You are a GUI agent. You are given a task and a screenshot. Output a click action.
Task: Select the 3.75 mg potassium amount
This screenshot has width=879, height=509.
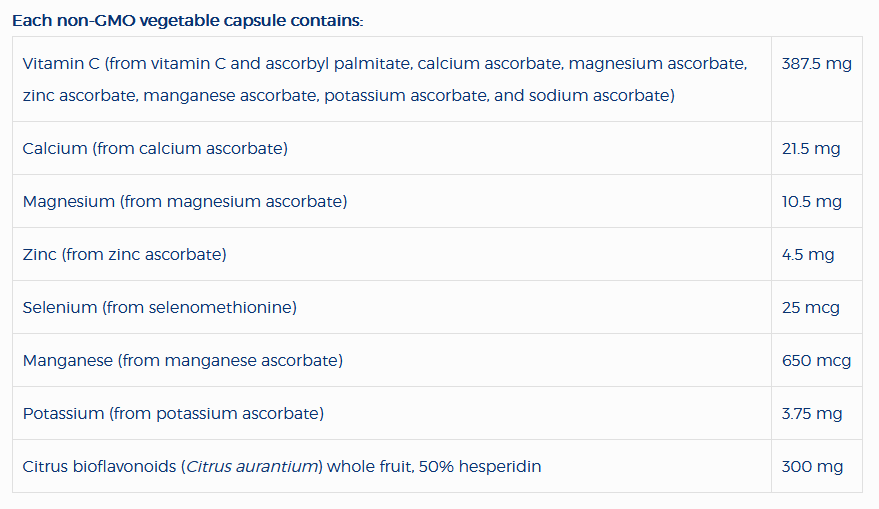[x=812, y=414]
